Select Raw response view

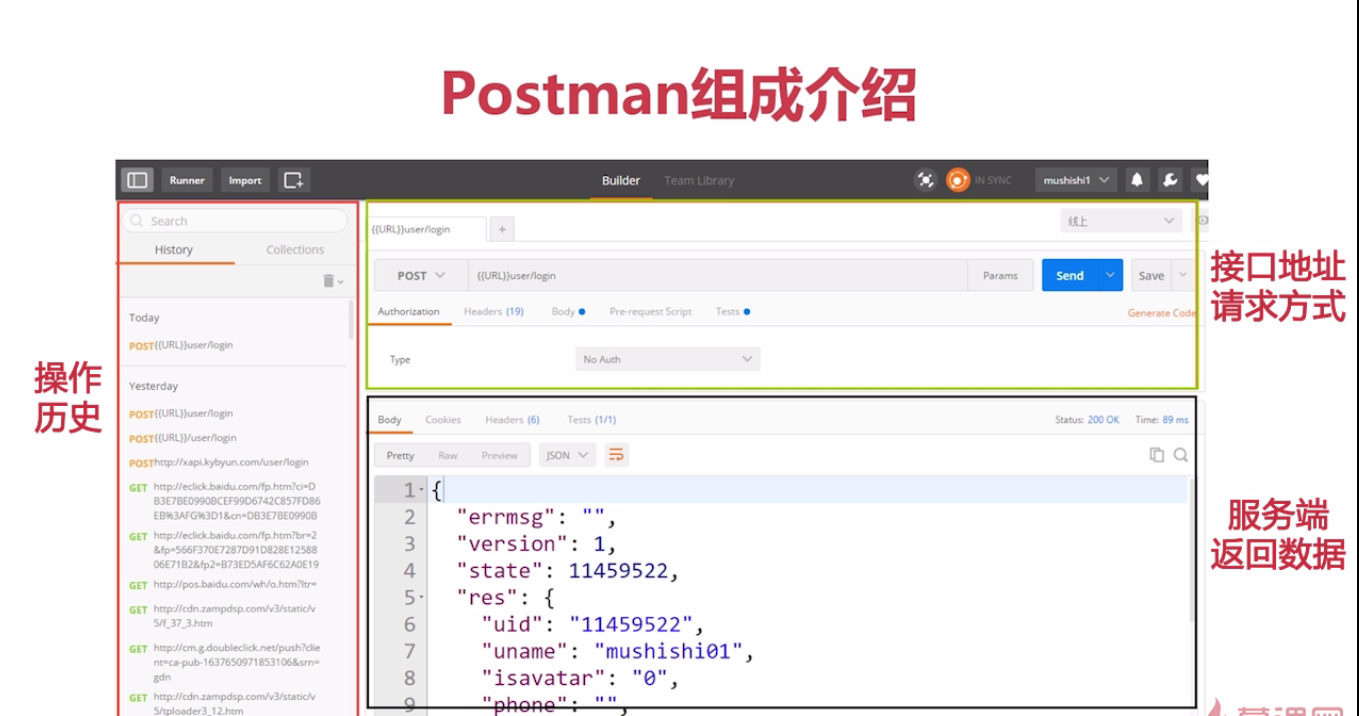tap(448, 455)
